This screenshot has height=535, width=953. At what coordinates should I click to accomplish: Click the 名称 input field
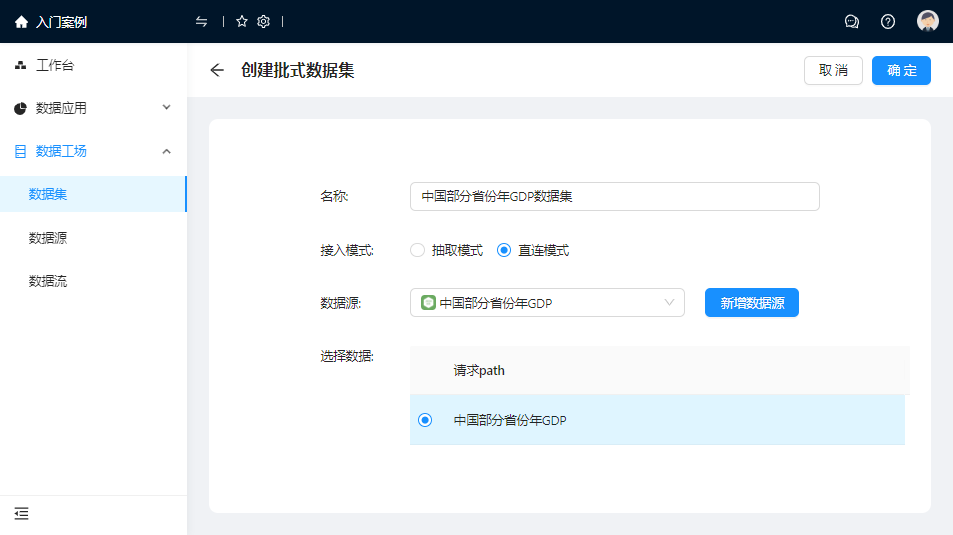[x=614, y=197]
